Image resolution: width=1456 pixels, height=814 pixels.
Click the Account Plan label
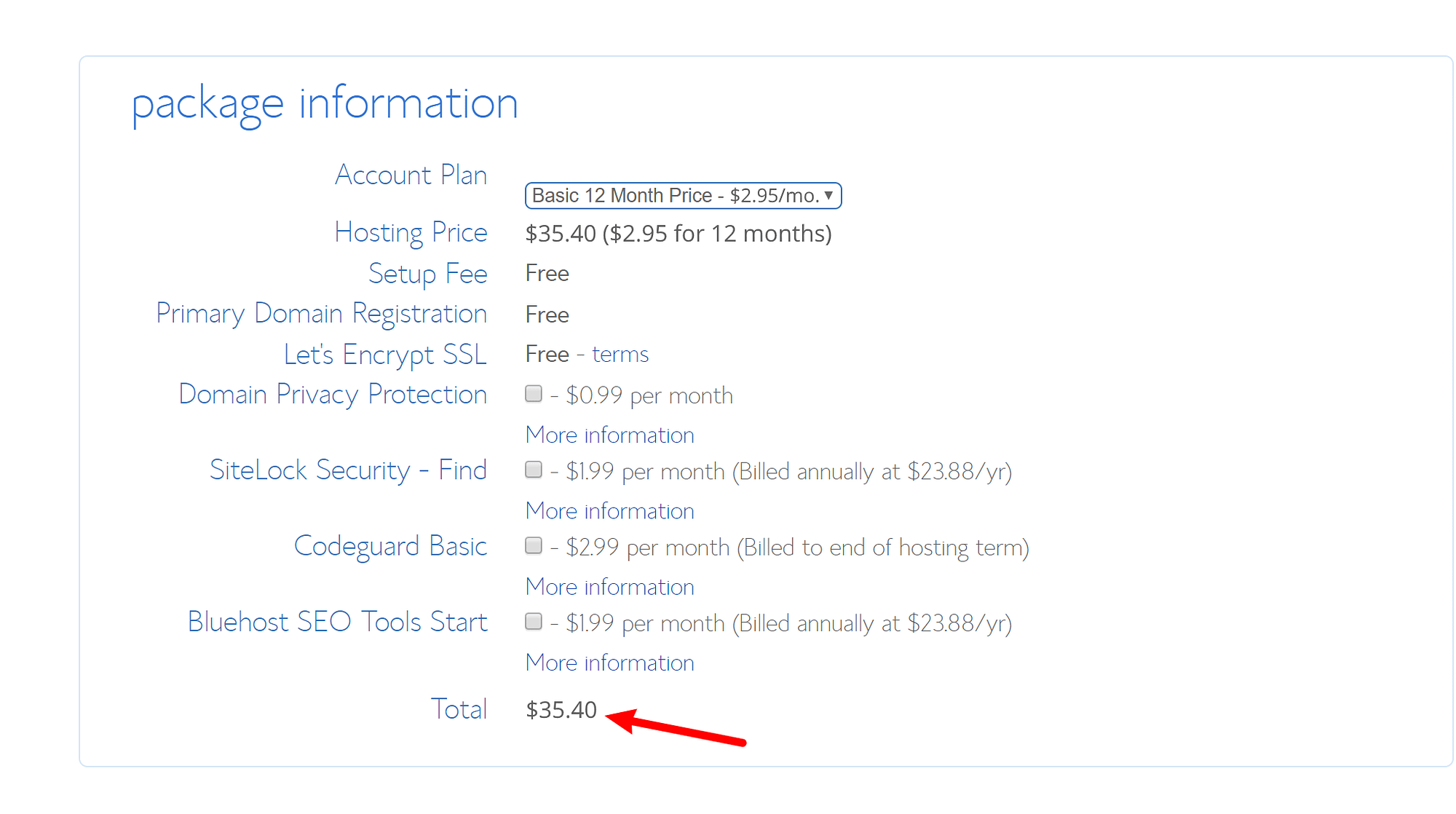point(411,175)
